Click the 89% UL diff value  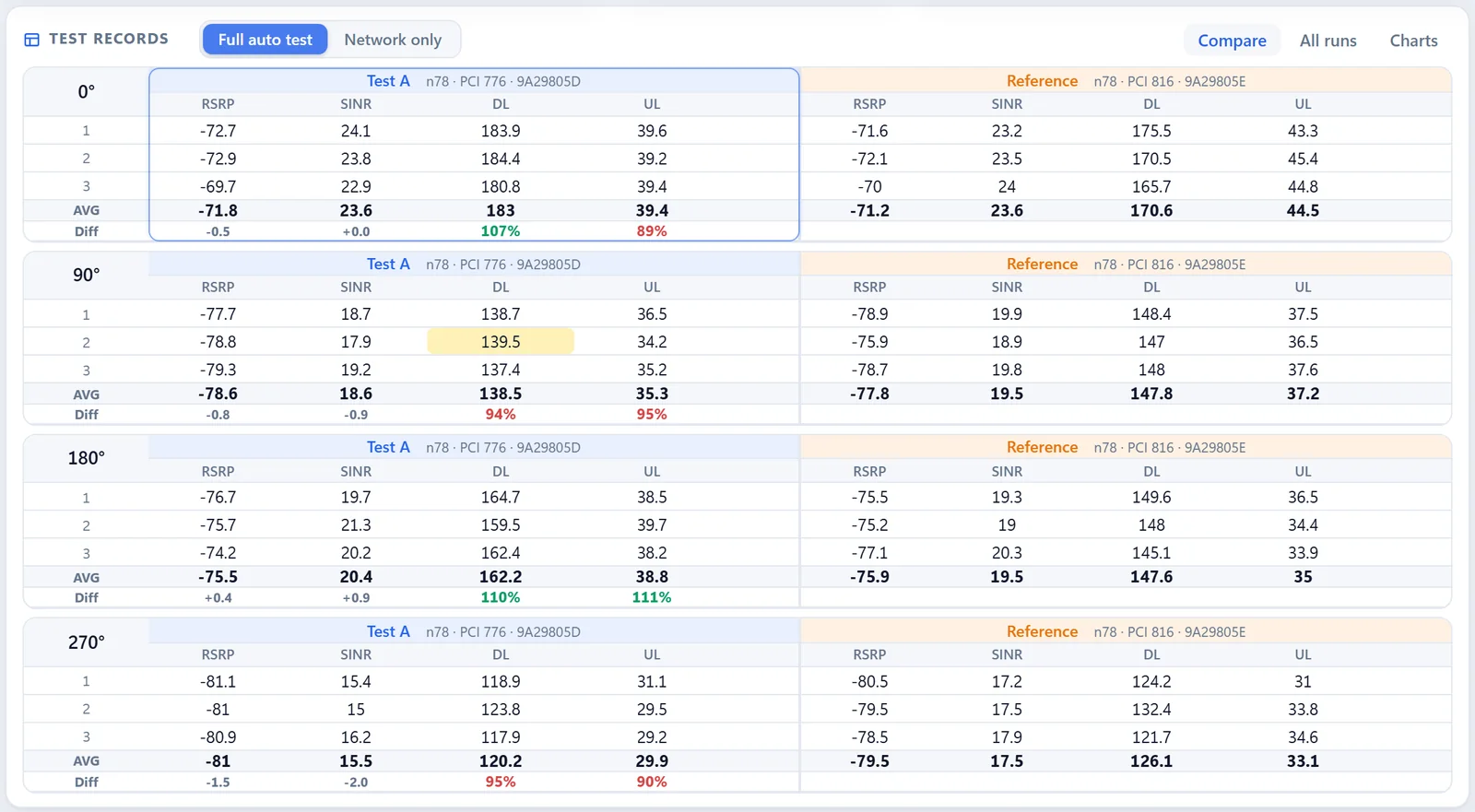pos(652,231)
